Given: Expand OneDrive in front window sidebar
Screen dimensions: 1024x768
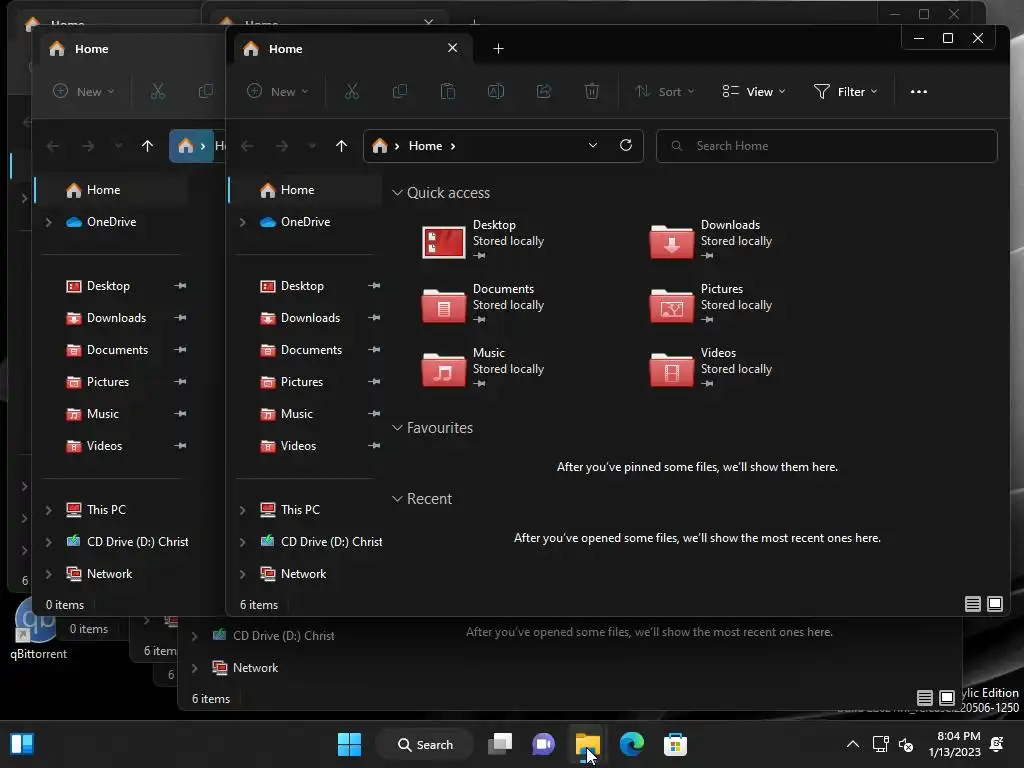Looking at the screenshot, I should (x=242, y=222).
